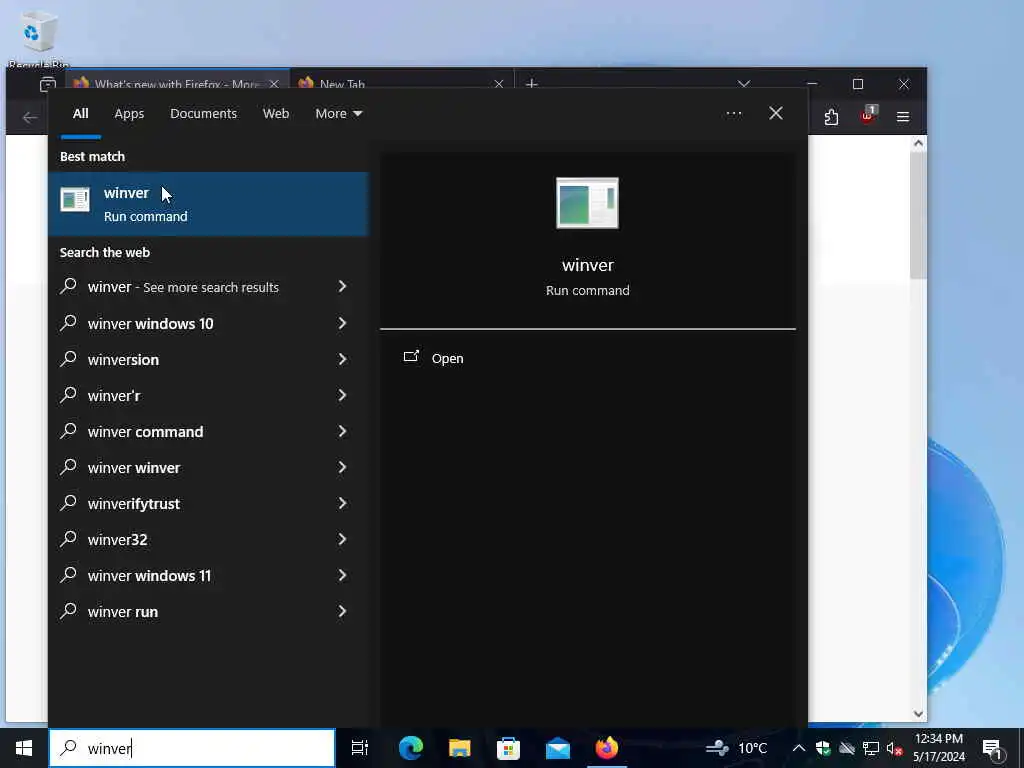Screen dimensions: 1024x768
Task: Click the uBlock Origin icon in Firefox toolbar
Action: [x=867, y=116]
